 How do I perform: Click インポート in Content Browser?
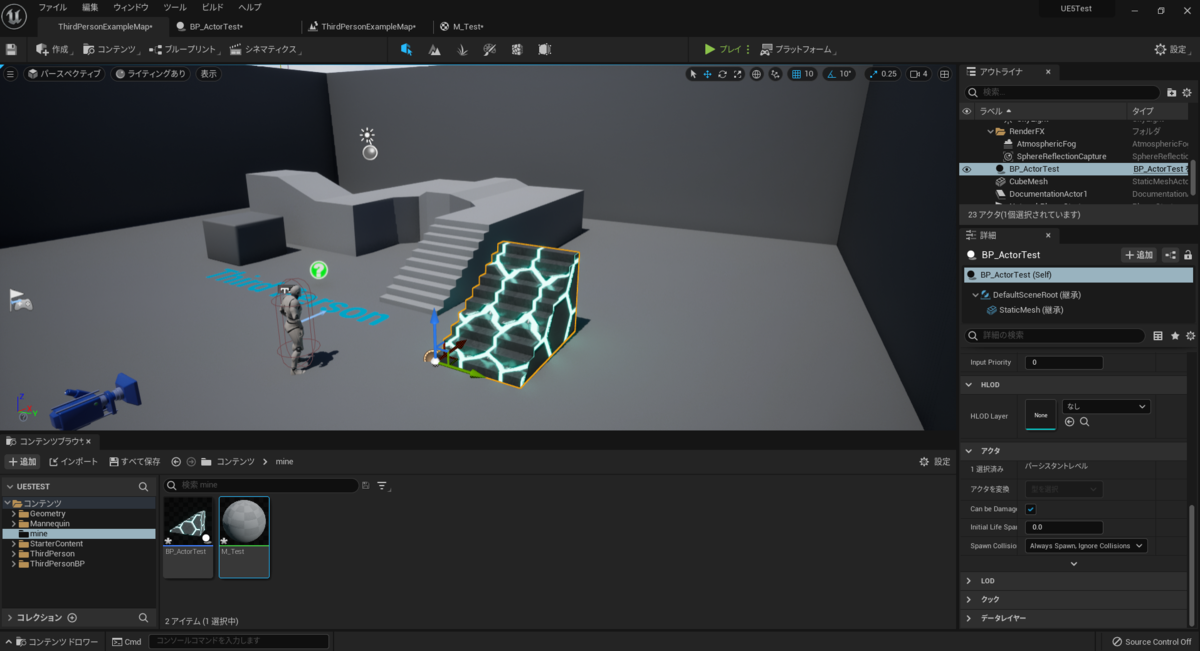click(x=74, y=462)
